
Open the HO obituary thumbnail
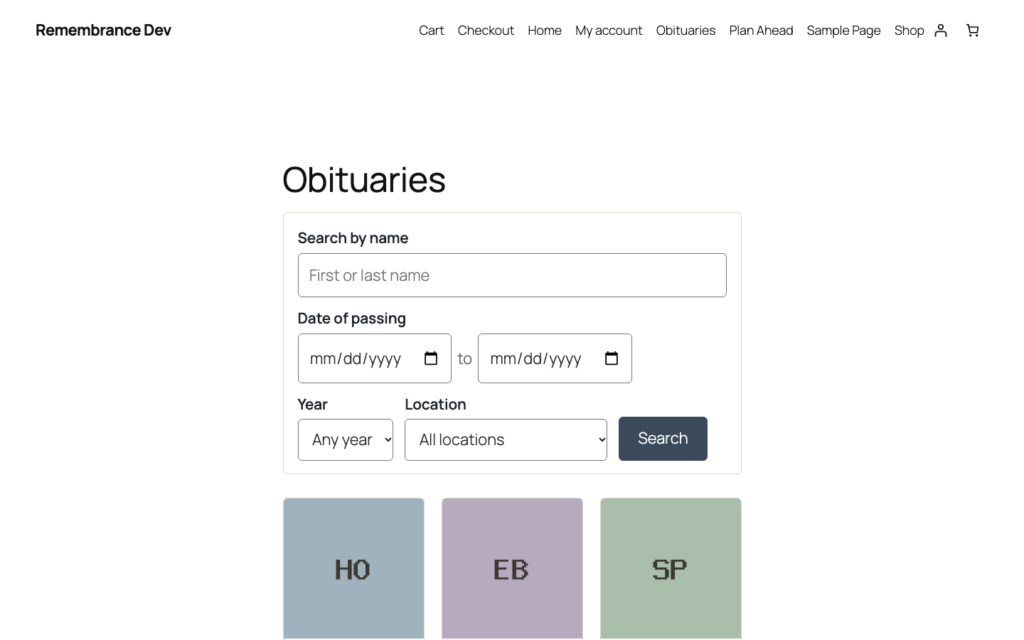point(353,569)
